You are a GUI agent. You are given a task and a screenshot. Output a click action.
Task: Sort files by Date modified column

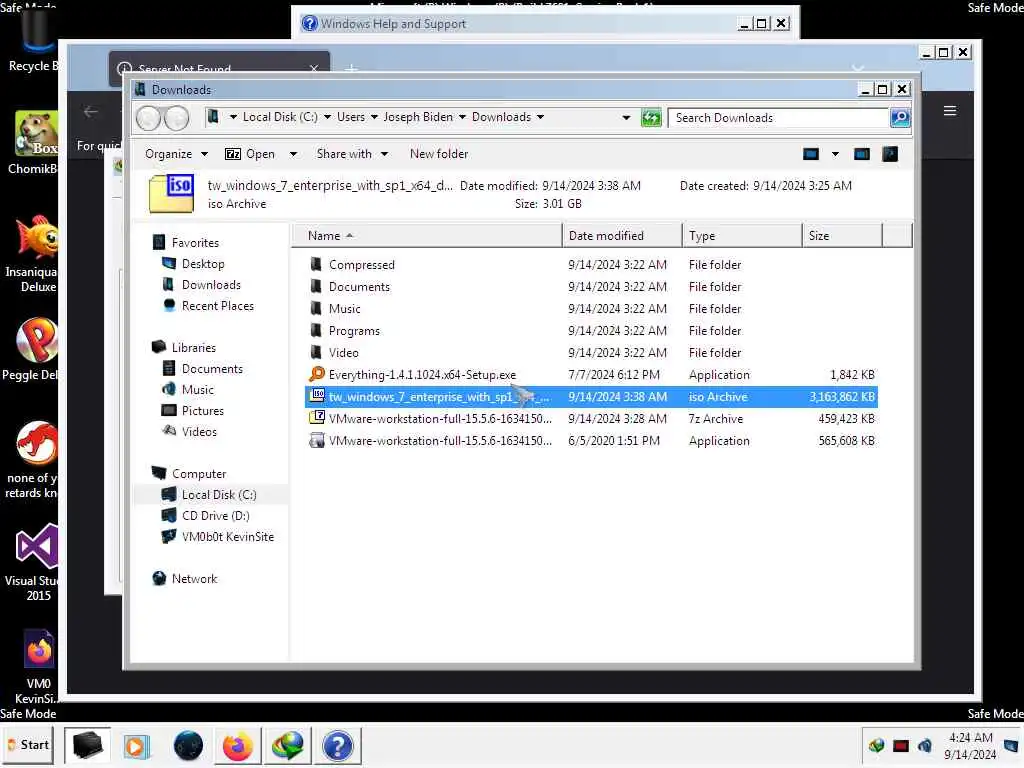621,236
